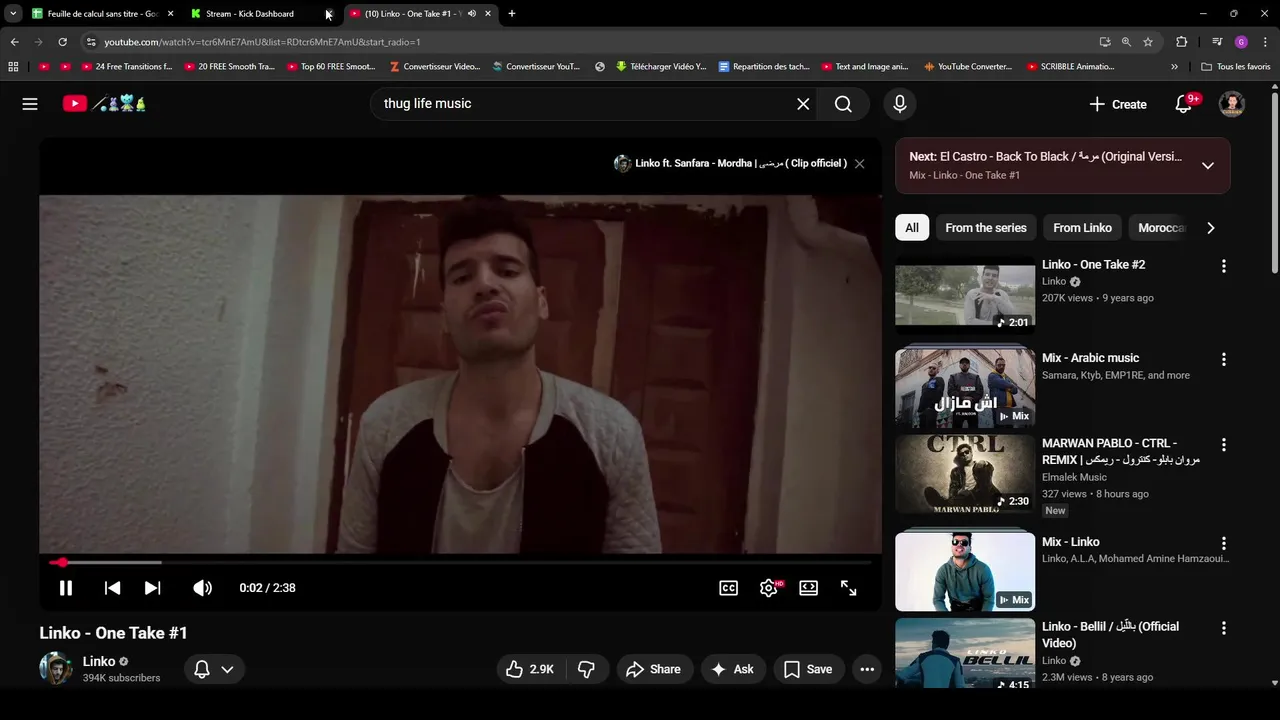The image size is (1280, 720).
Task: Open the Mix - Arabic music thumbnail
Action: pyautogui.click(x=965, y=386)
